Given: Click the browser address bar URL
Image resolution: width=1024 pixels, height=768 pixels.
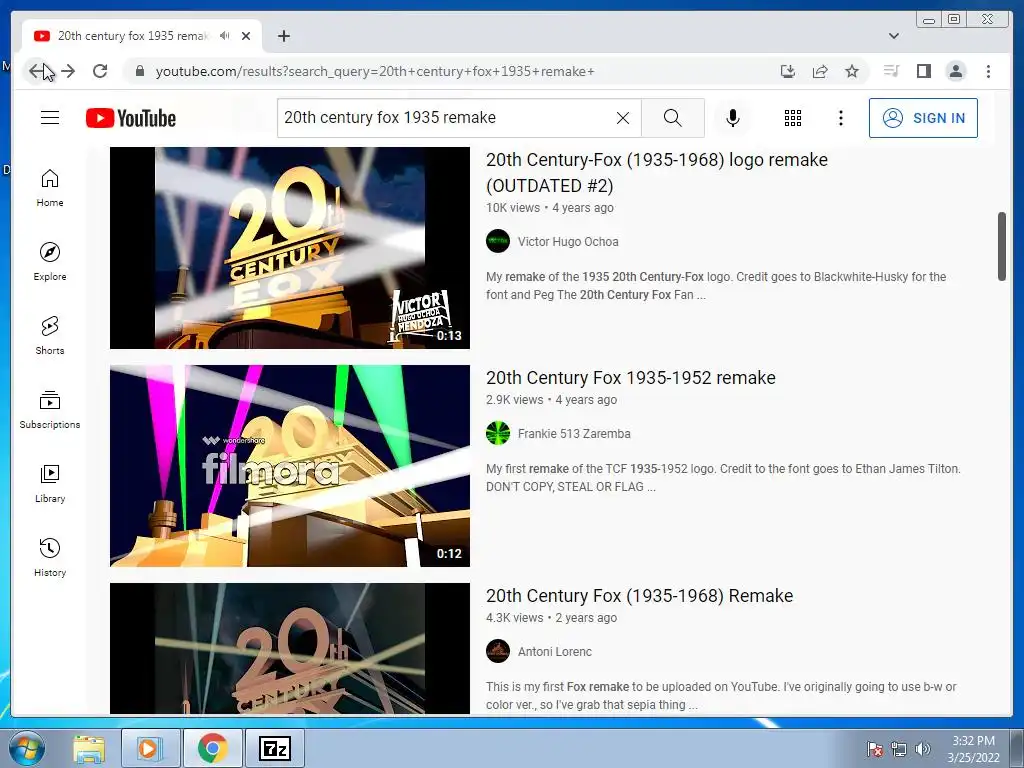Looking at the screenshot, I should (x=375, y=71).
